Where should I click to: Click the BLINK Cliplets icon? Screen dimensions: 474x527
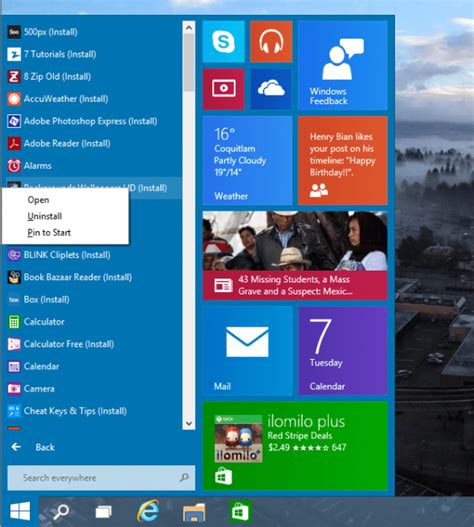click(x=14, y=255)
